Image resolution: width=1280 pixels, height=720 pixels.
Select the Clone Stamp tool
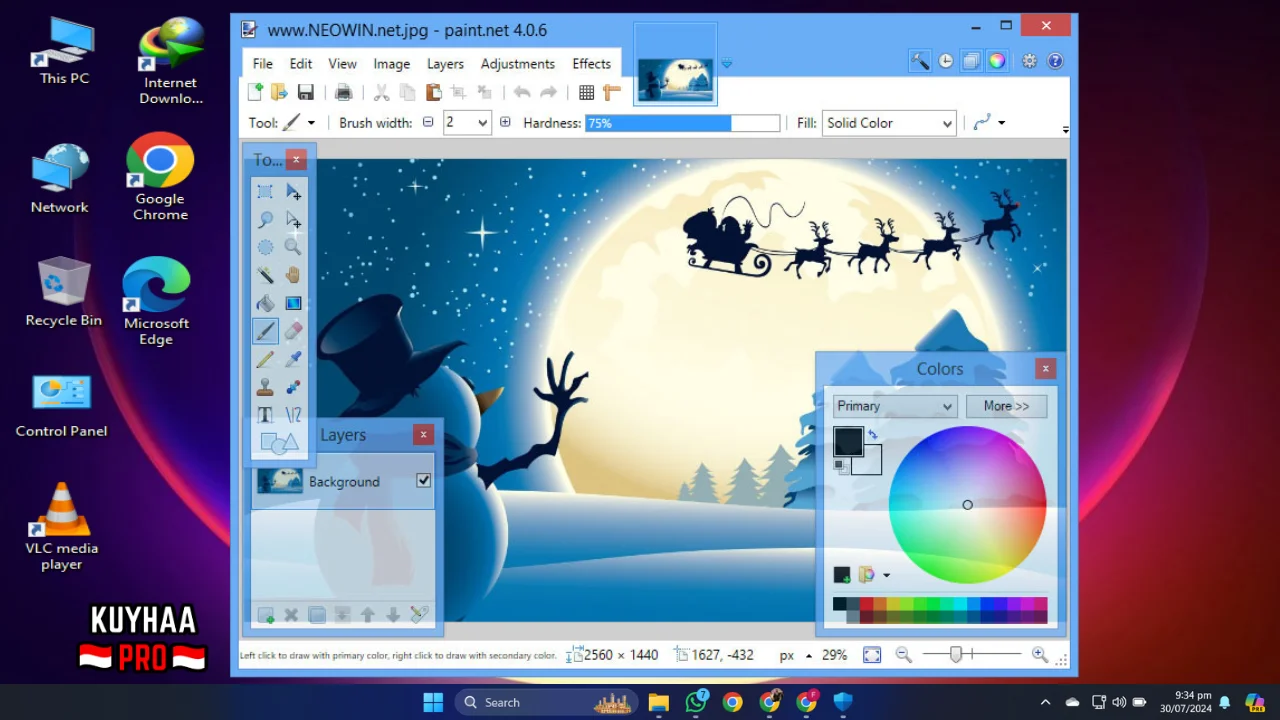[x=265, y=387]
